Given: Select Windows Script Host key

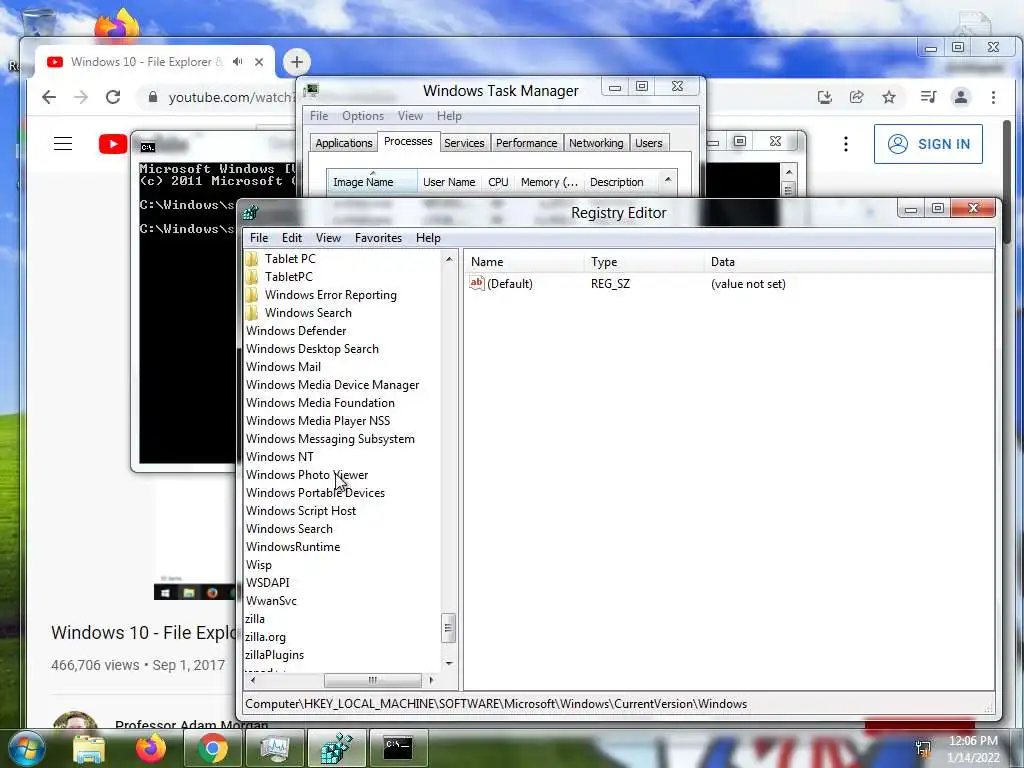Looking at the screenshot, I should [301, 511].
